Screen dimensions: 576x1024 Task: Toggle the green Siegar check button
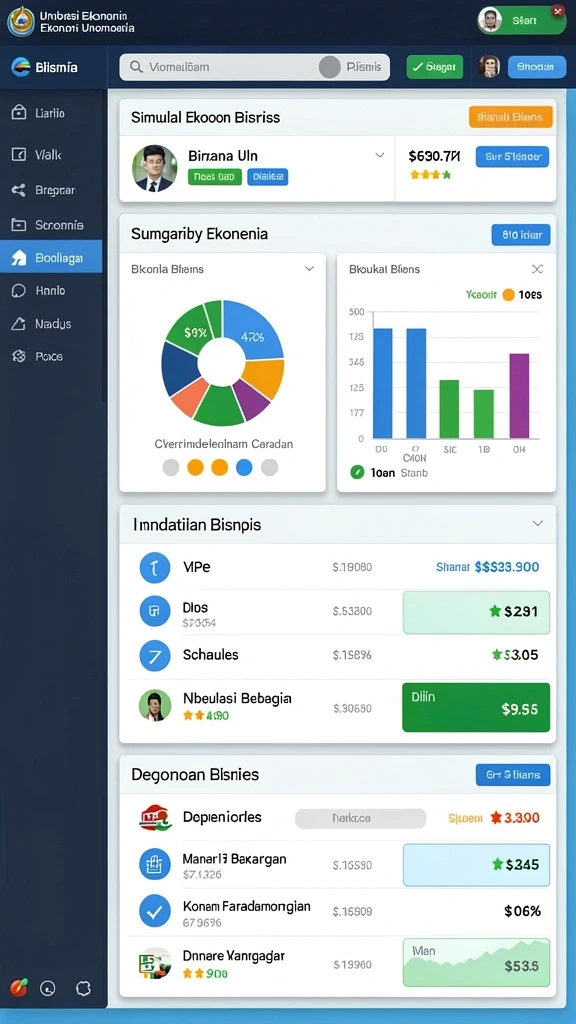point(434,67)
